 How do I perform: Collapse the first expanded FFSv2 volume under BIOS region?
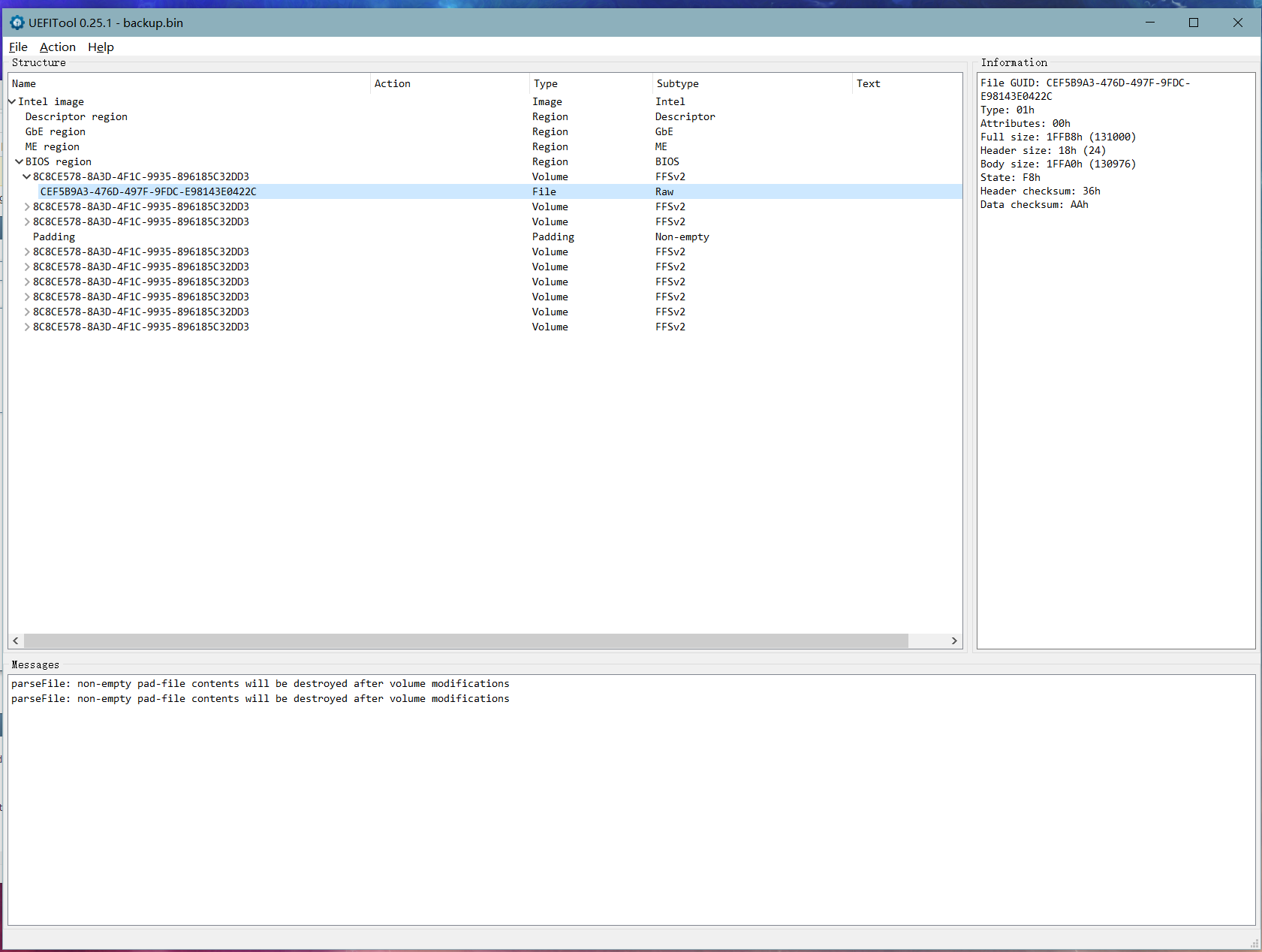(x=27, y=176)
